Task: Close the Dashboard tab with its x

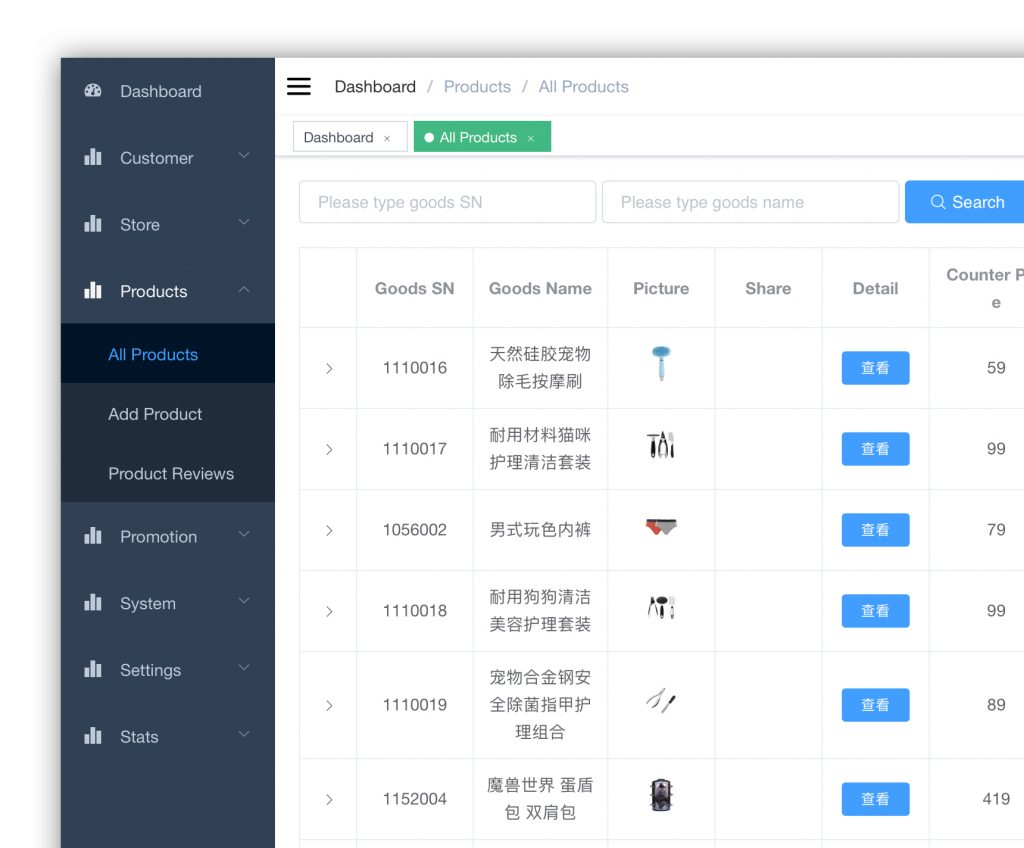Action: [x=387, y=139]
